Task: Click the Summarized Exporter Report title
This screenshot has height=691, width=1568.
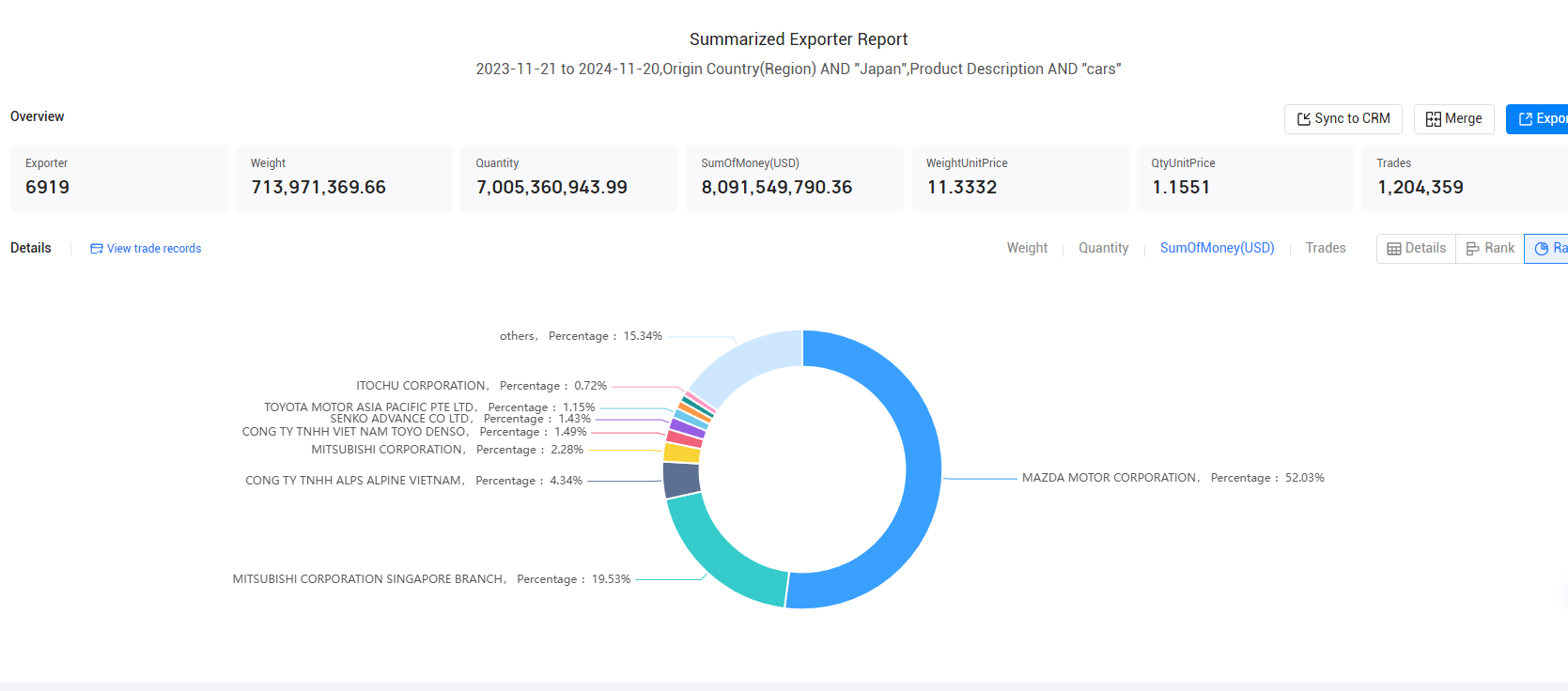Action: (x=799, y=39)
